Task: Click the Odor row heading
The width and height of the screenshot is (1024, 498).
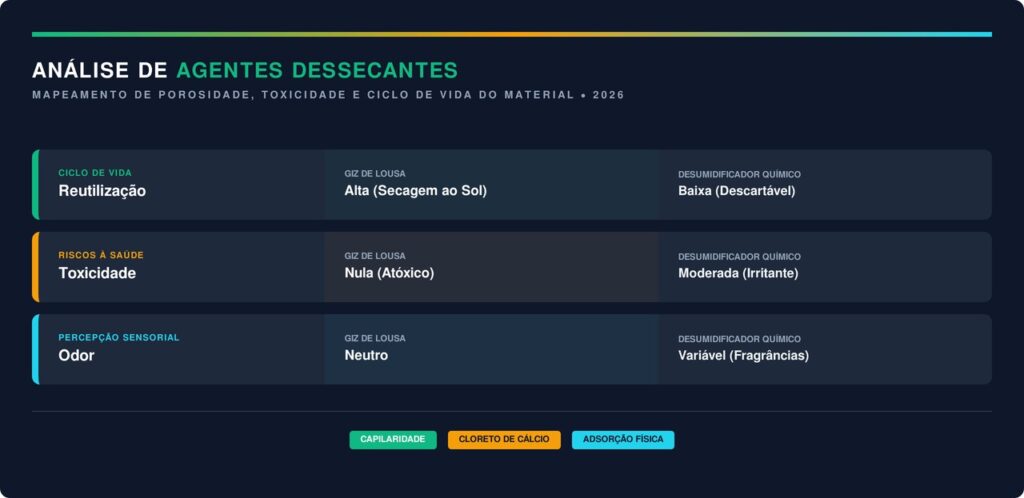Action: tap(76, 355)
